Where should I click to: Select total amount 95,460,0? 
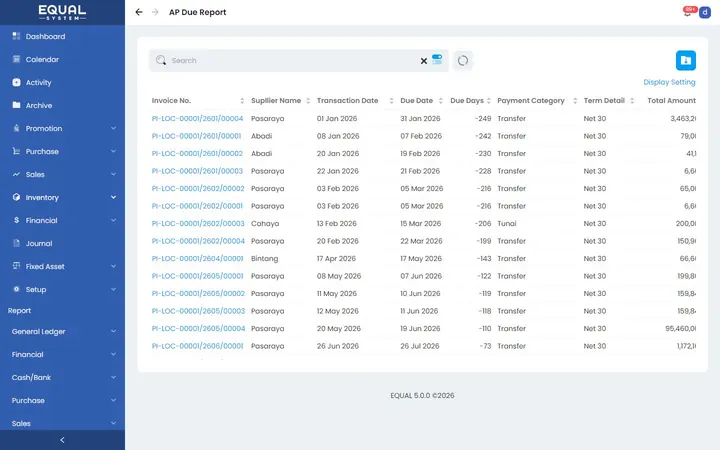click(681, 328)
